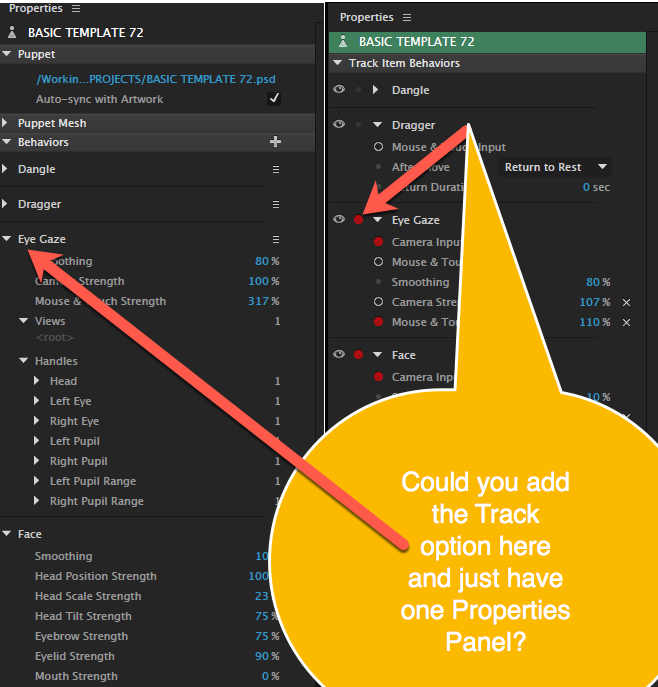
Task: Hide Face behavior with eye icon
Action: tap(339, 354)
